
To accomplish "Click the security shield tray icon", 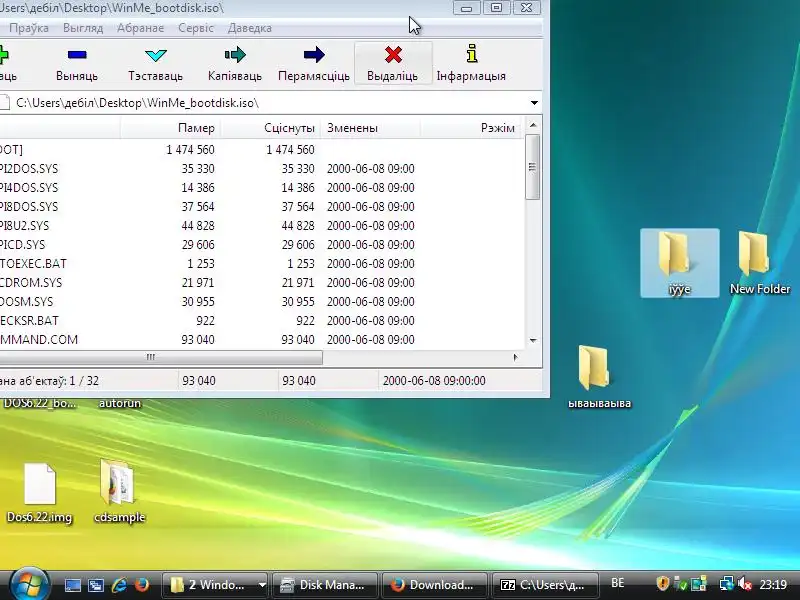I will pos(662,584).
